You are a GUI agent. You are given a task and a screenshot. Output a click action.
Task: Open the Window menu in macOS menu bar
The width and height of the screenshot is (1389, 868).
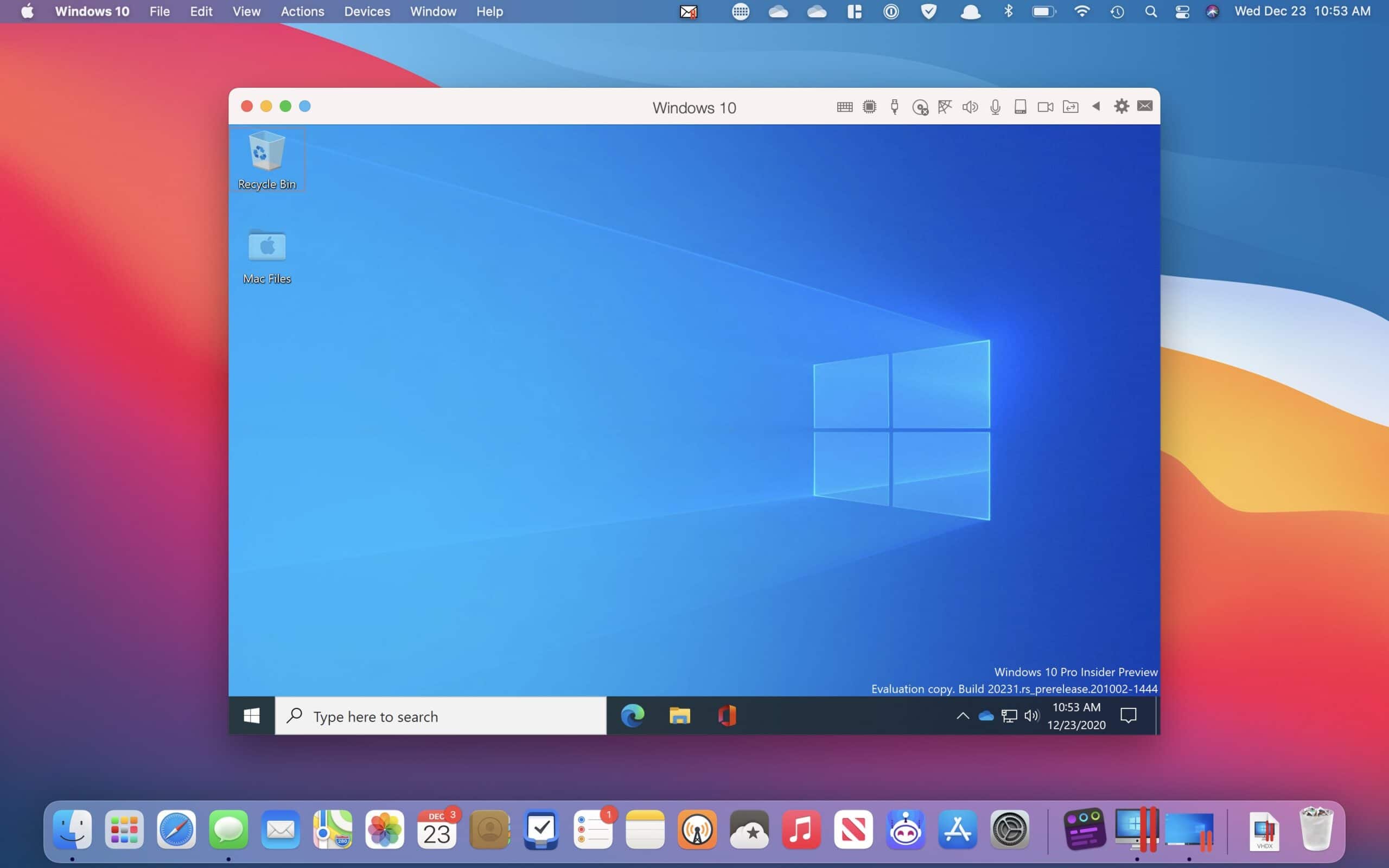pos(433,11)
